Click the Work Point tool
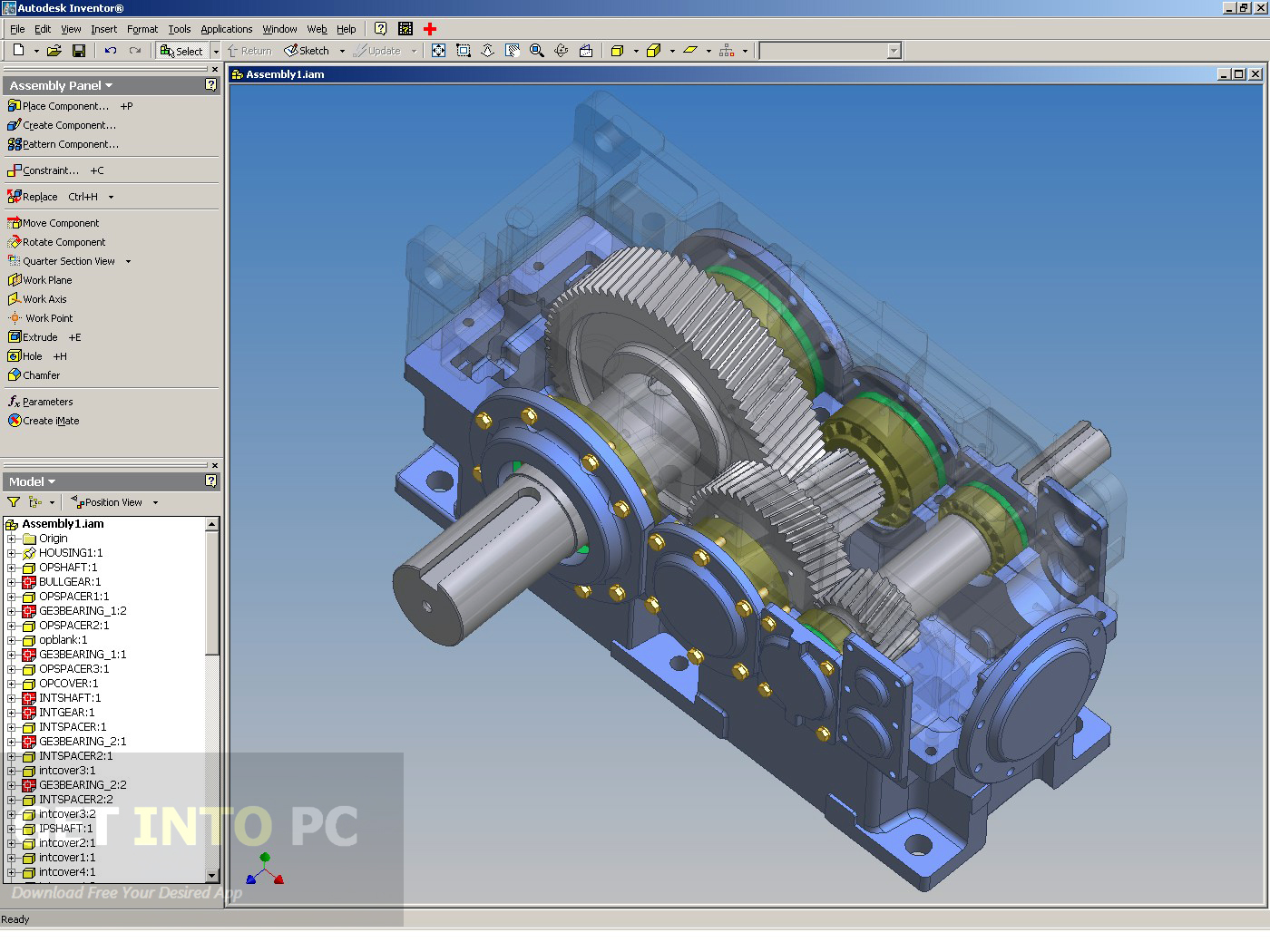The width and height of the screenshot is (1270, 952). point(40,318)
